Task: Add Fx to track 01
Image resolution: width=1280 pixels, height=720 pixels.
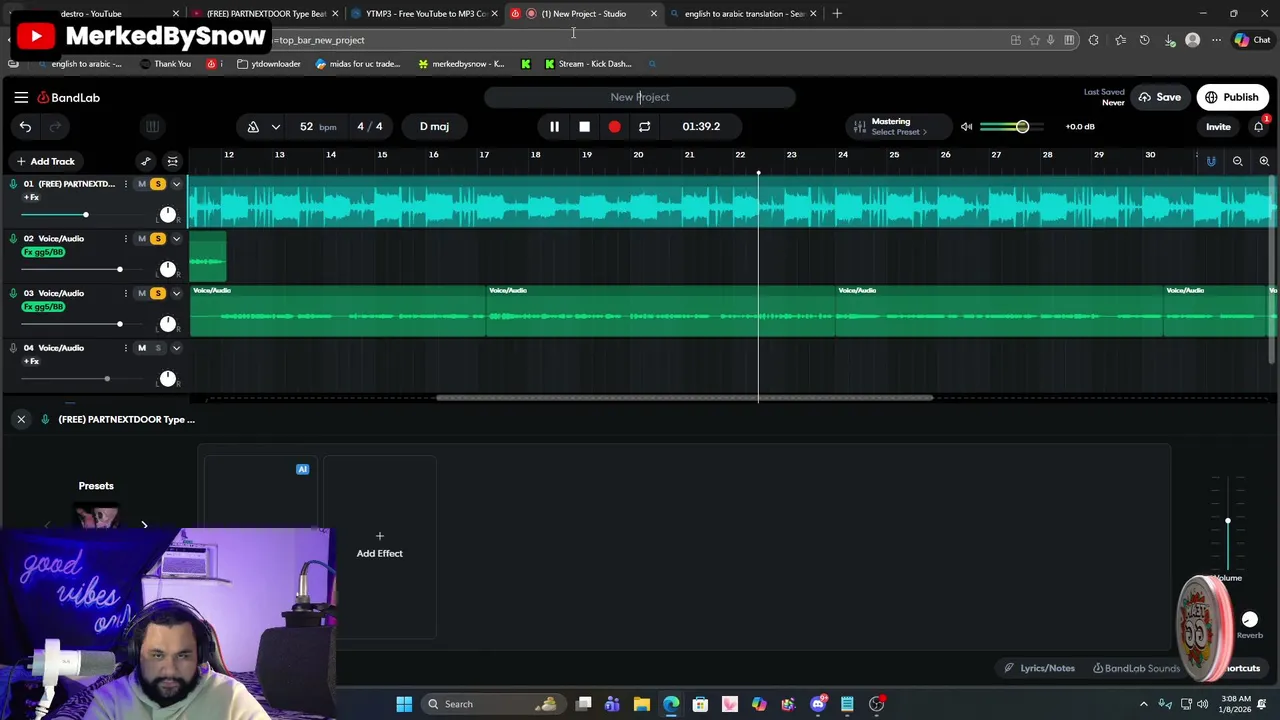Action: [31, 198]
